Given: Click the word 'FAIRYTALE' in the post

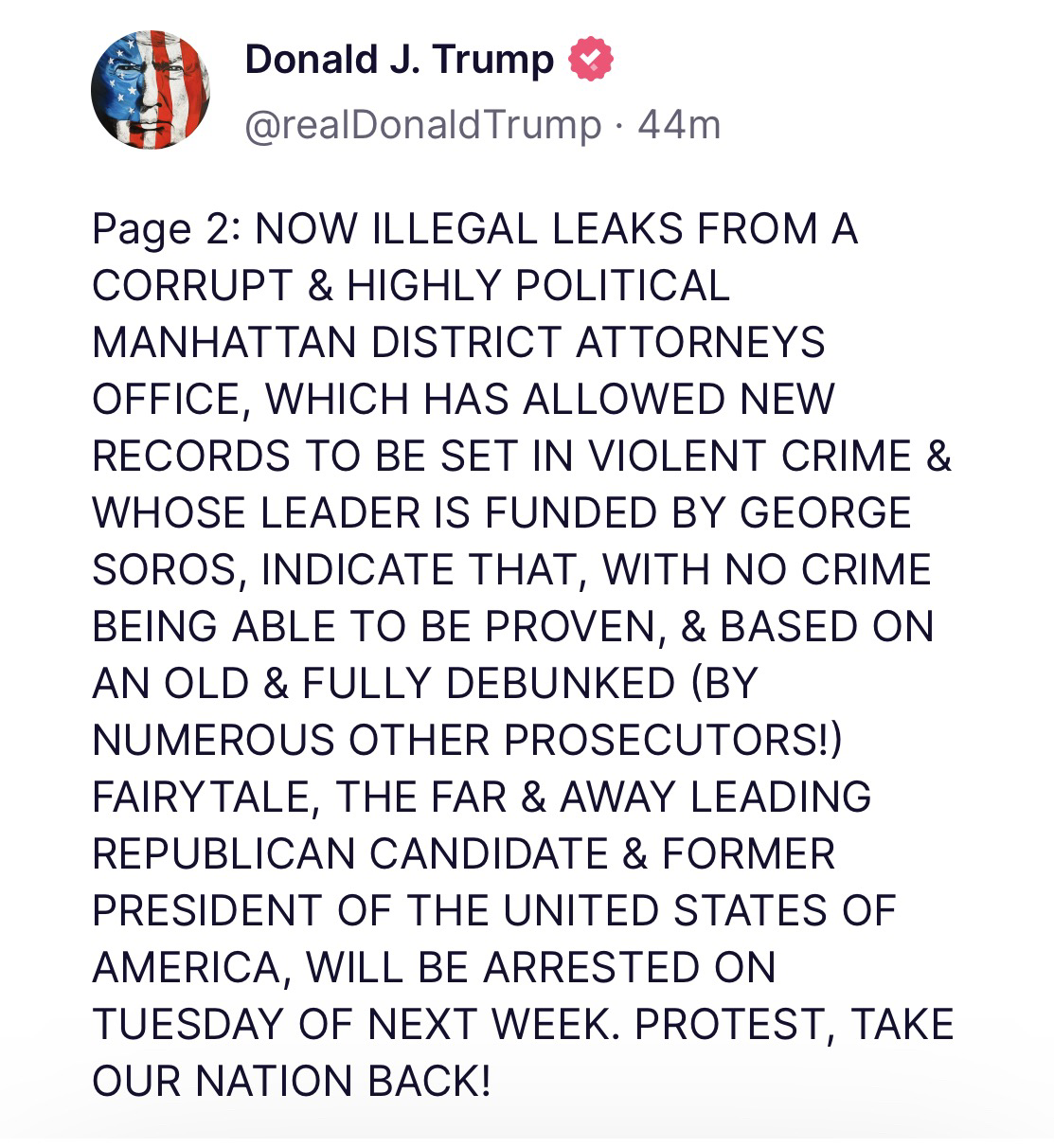Looking at the screenshot, I should [x=203, y=798].
